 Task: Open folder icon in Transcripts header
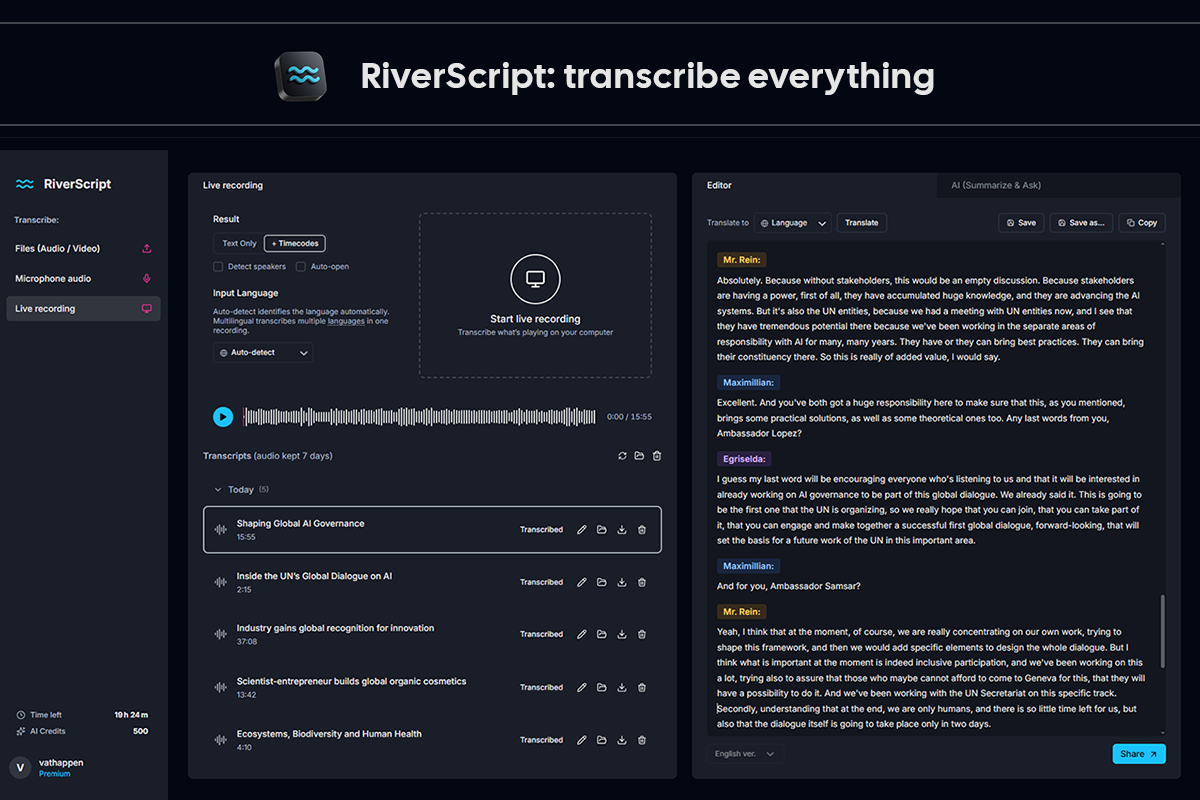click(x=639, y=456)
